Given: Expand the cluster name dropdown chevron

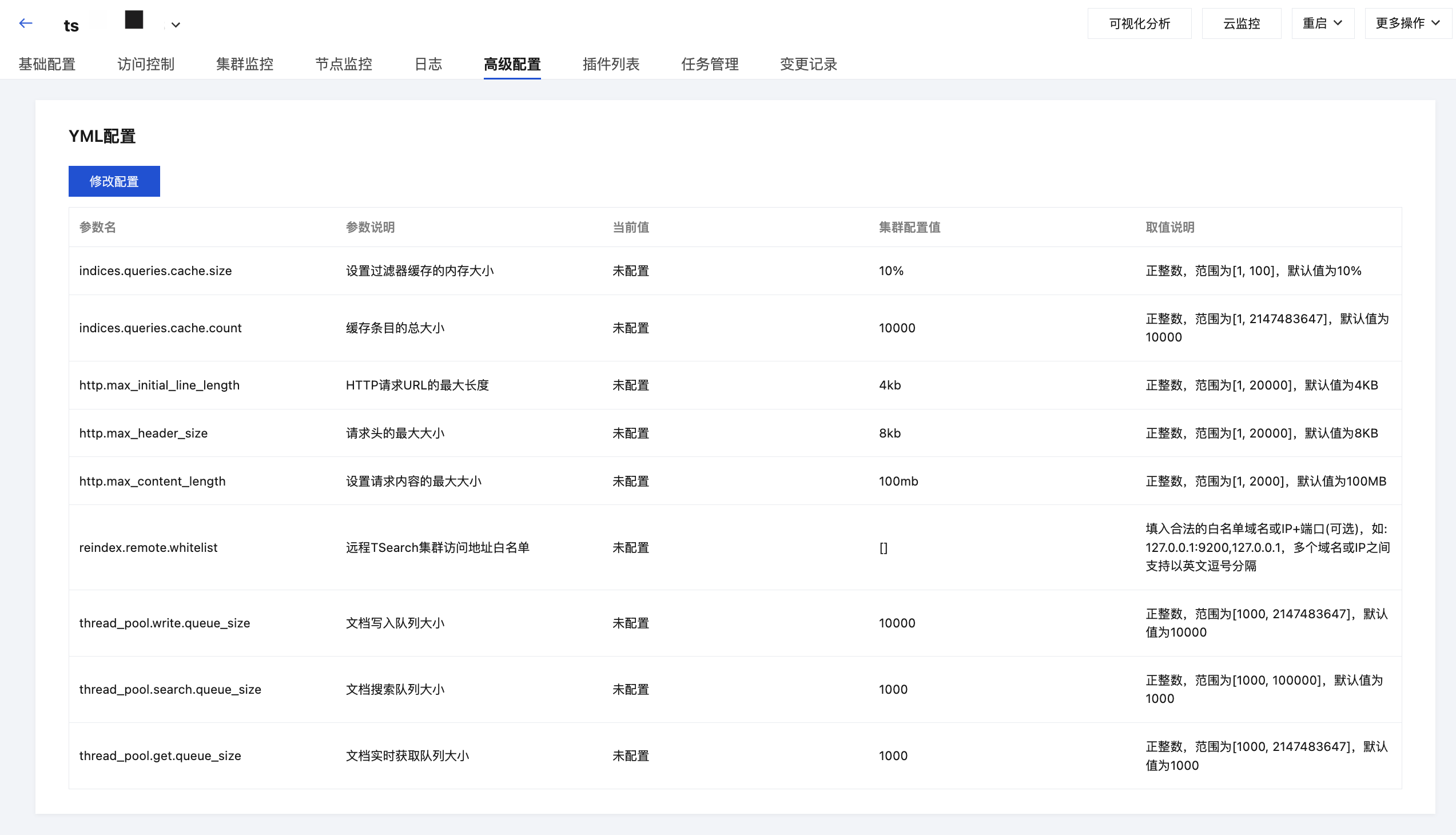Looking at the screenshot, I should 176,25.
